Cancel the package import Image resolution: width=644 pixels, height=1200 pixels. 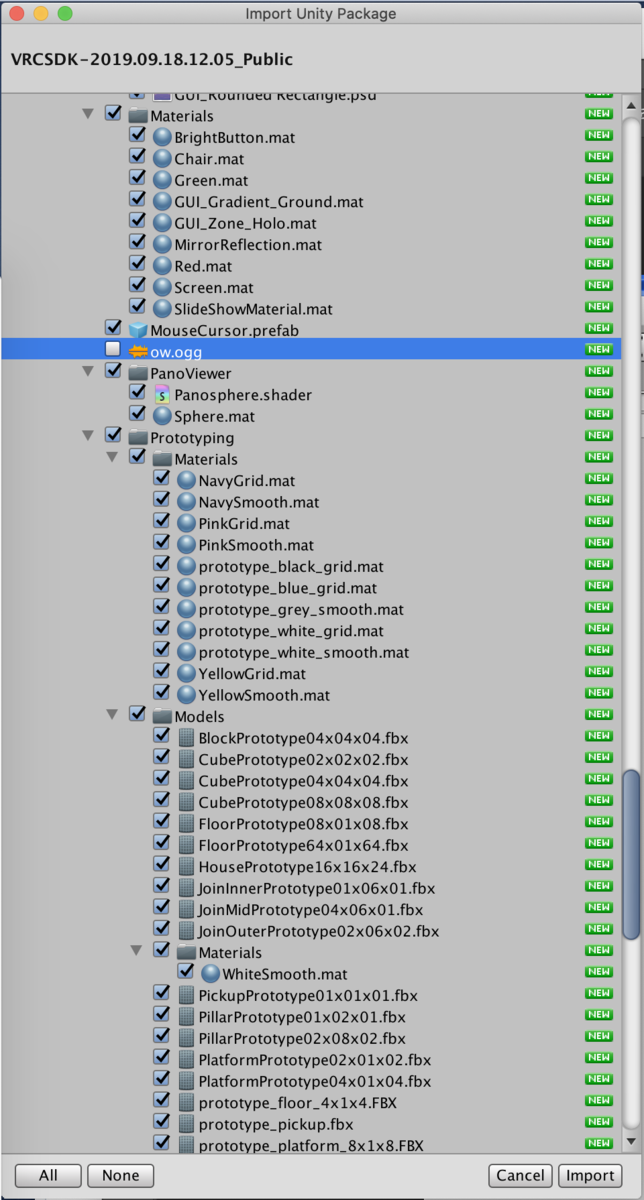coord(520,1175)
